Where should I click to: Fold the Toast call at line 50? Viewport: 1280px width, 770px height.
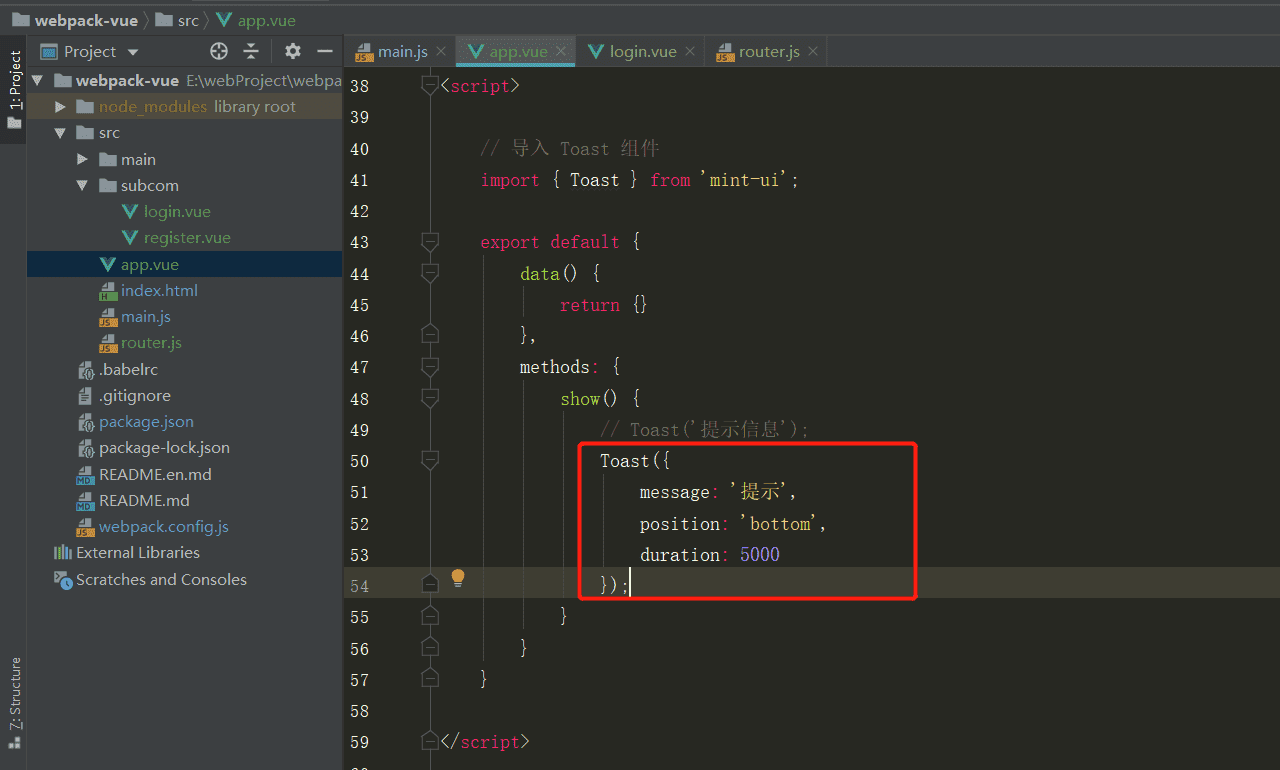point(430,461)
